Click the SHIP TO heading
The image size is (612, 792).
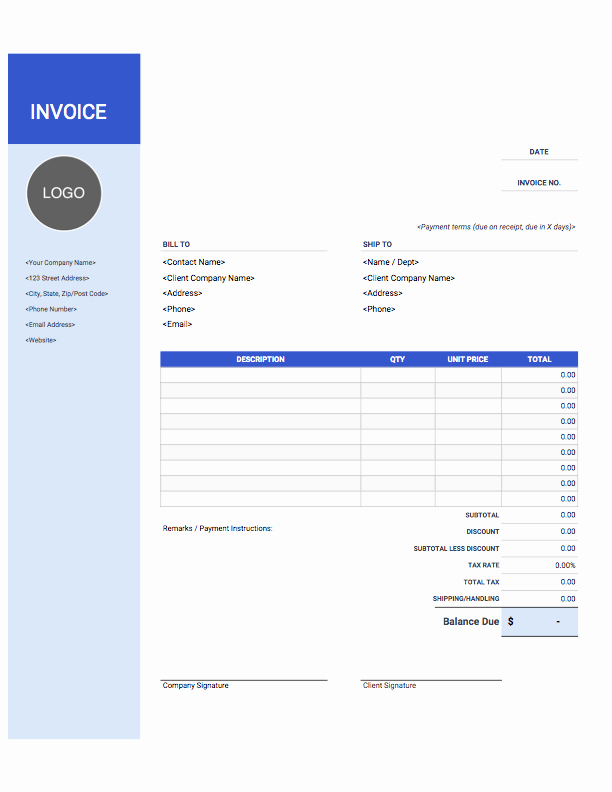377,244
